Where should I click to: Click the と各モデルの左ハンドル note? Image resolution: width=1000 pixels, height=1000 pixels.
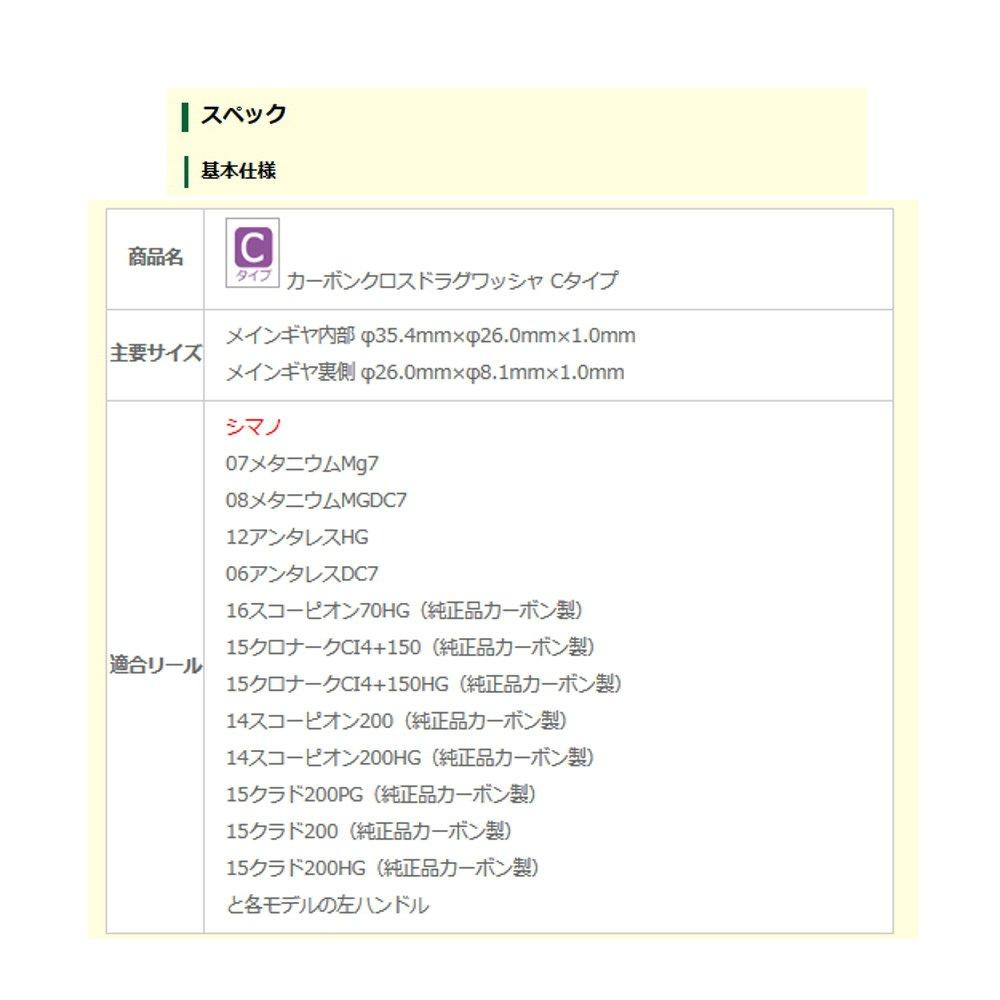click(327, 906)
